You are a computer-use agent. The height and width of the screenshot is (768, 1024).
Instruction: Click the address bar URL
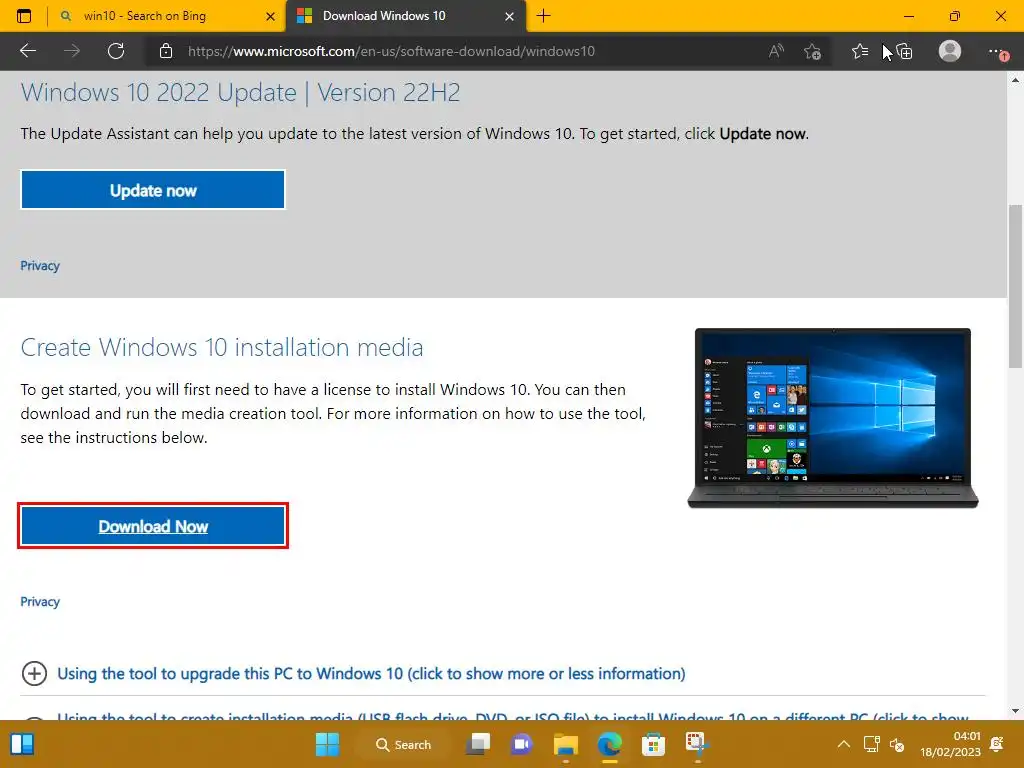click(391, 51)
